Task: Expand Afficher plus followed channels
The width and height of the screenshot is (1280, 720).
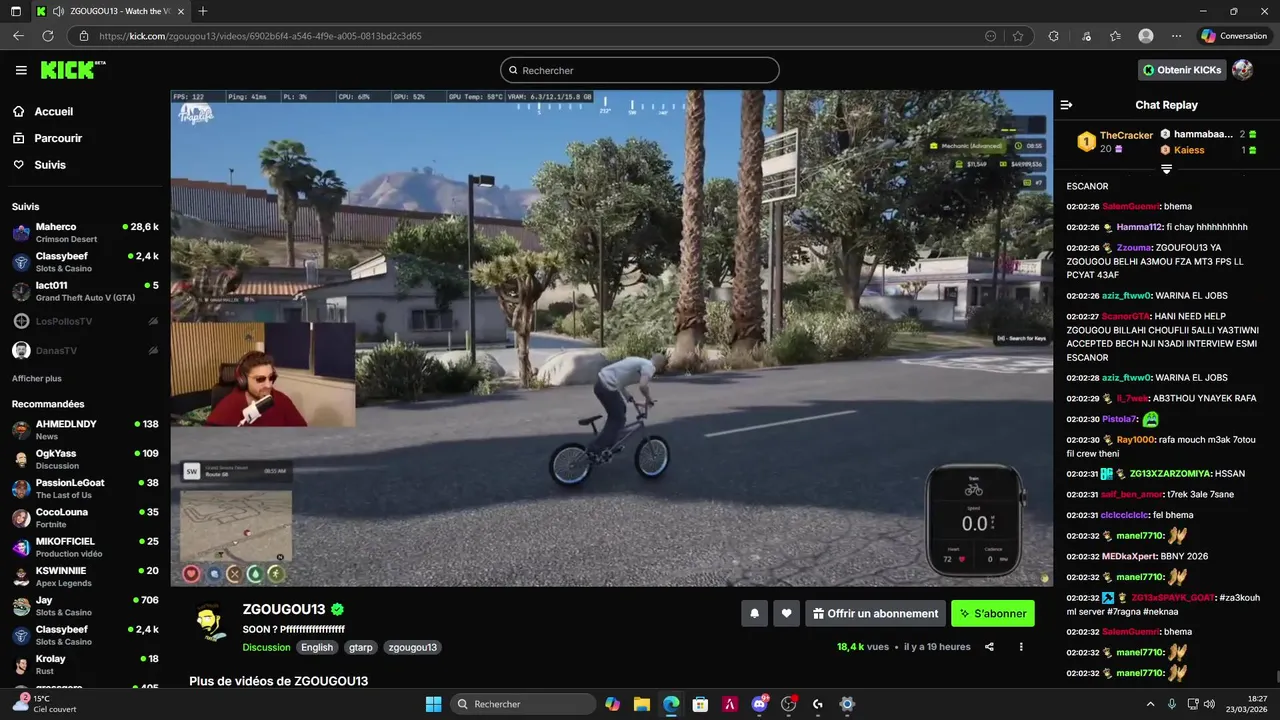Action: point(37,379)
